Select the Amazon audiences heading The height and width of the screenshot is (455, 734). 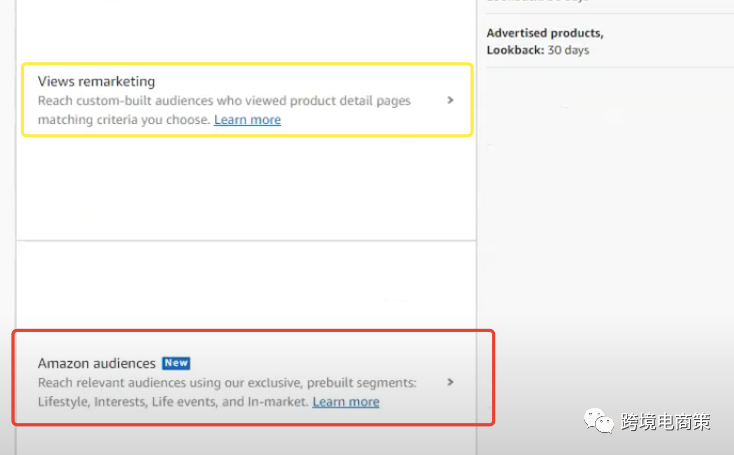click(x=97, y=363)
